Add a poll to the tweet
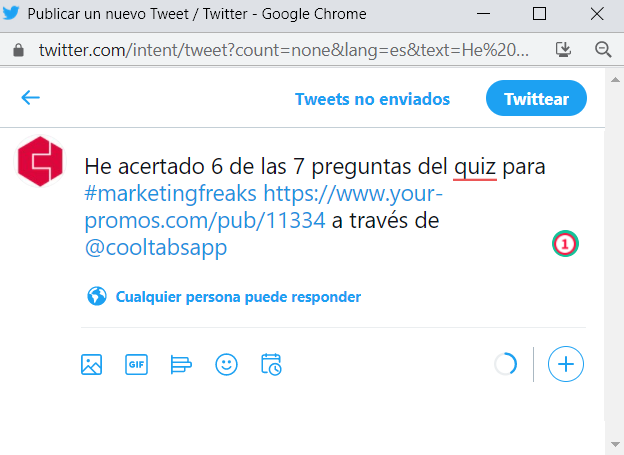The image size is (624, 455). [x=181, y=364]
